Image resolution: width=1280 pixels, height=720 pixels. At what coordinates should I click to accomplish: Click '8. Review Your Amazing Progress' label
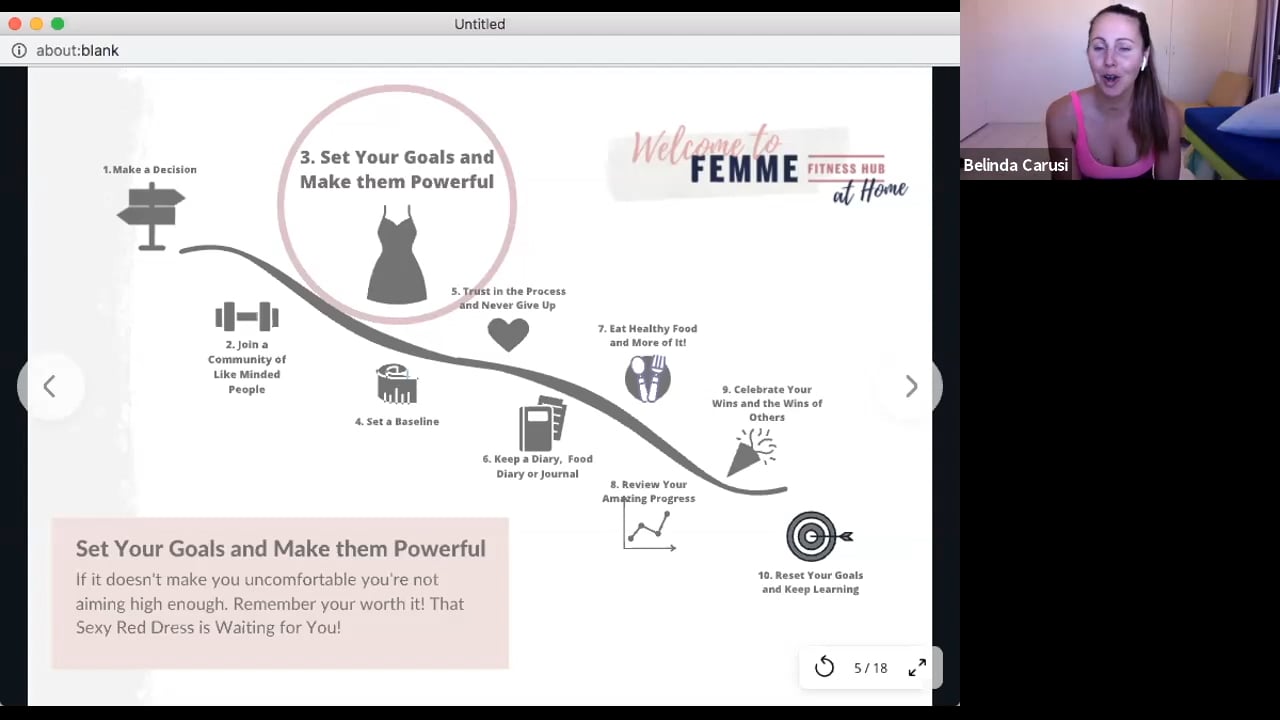649,491
